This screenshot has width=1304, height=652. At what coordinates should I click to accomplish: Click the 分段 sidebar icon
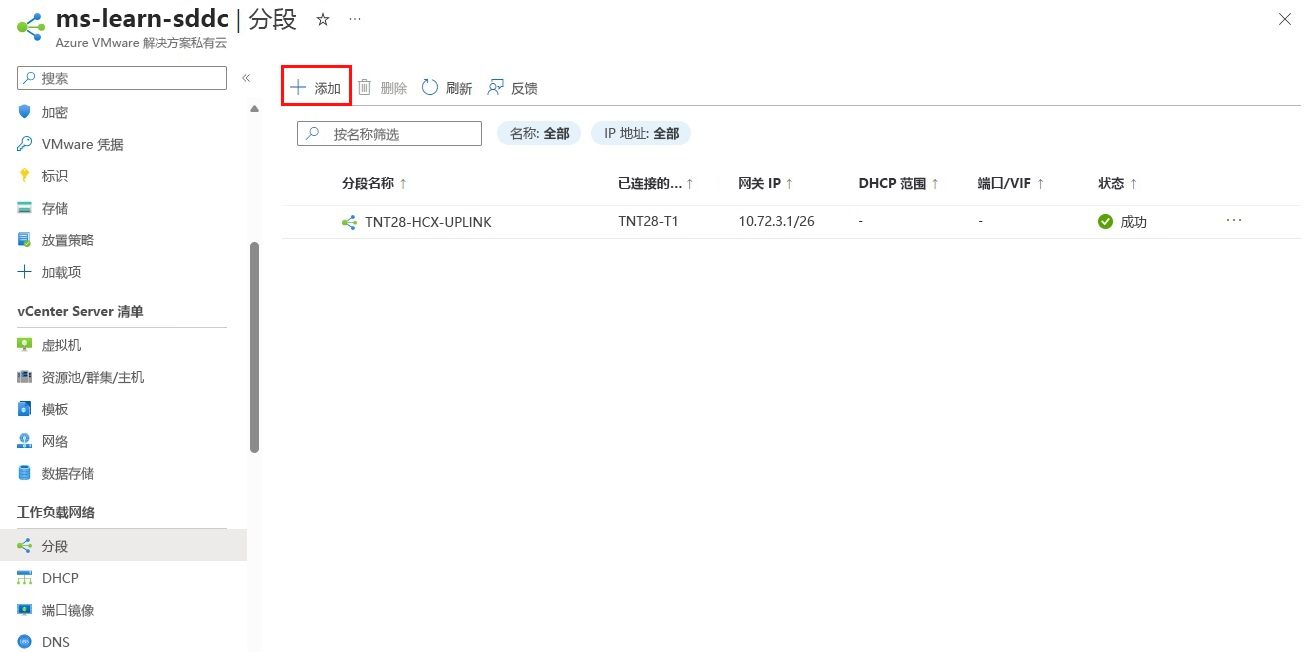(x=25, y=546)
